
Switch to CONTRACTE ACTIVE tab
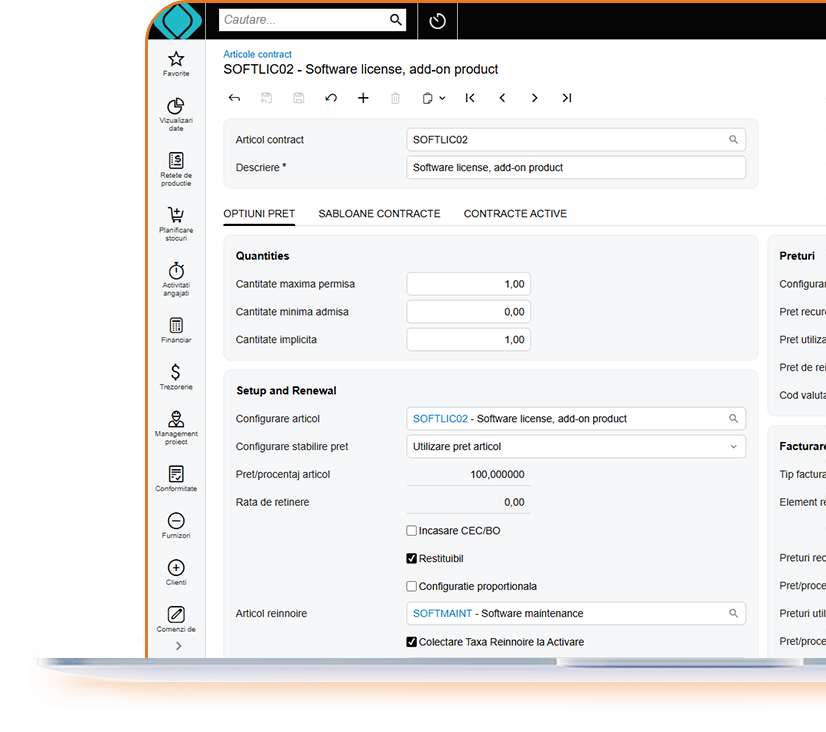[x=515, y=214]
